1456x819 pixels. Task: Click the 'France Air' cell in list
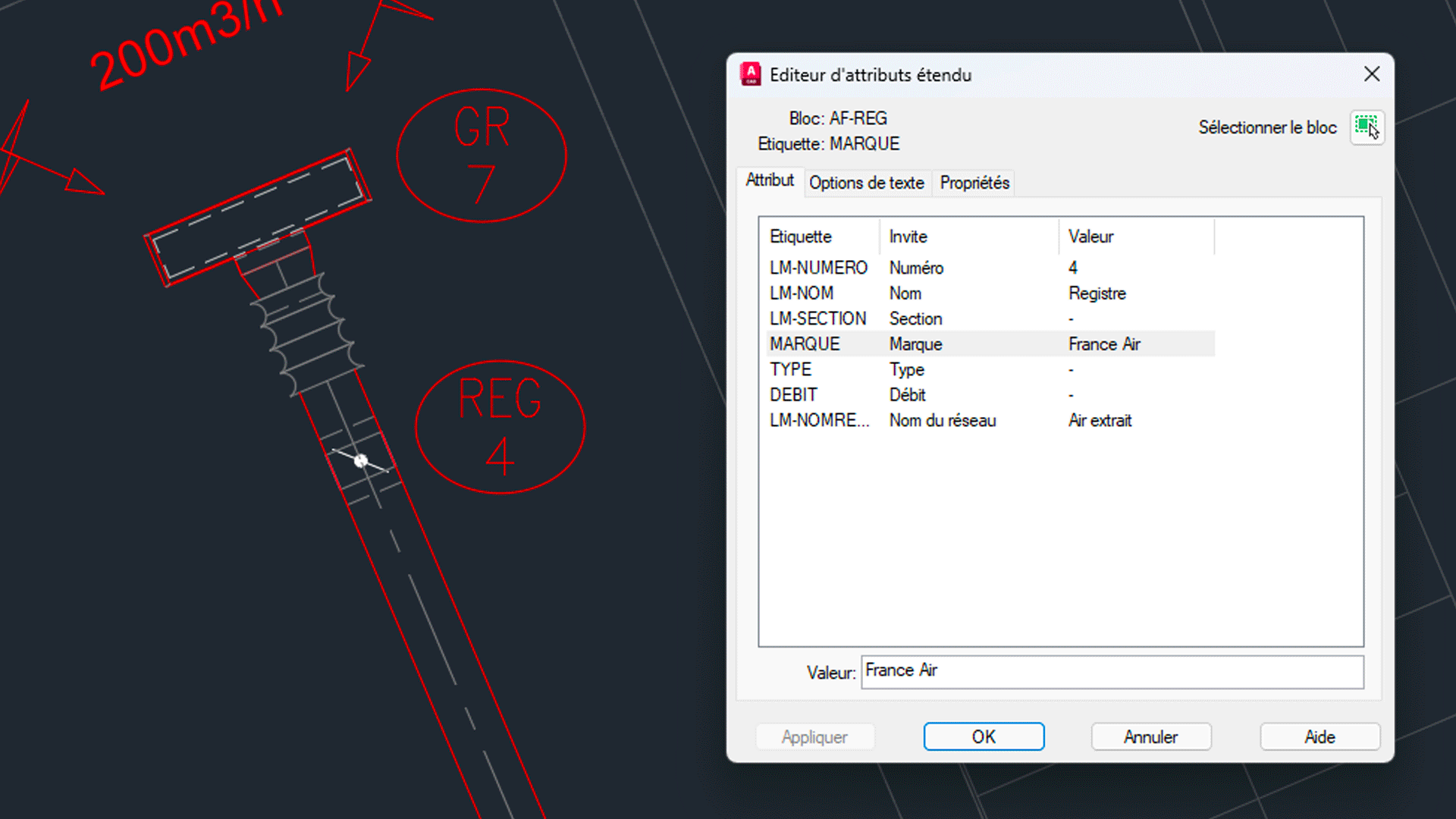[x=1104, y=344]
